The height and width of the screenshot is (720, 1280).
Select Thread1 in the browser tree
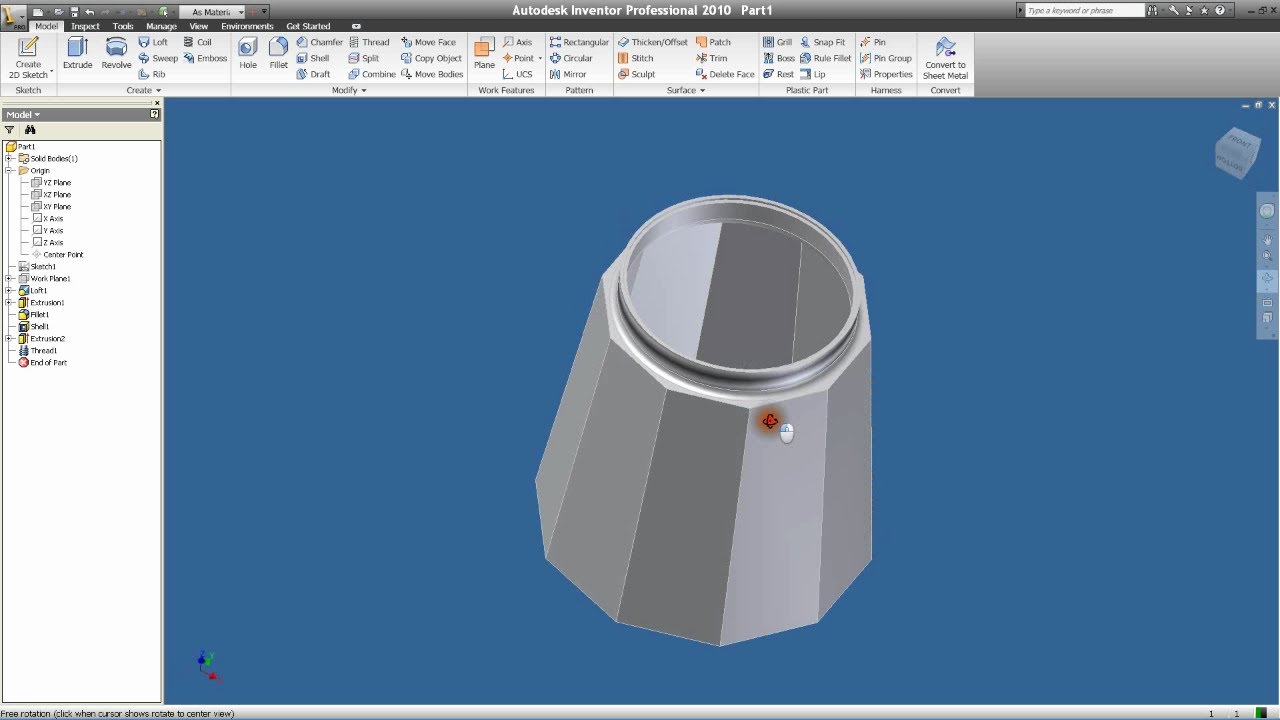(x=38, y=351)
